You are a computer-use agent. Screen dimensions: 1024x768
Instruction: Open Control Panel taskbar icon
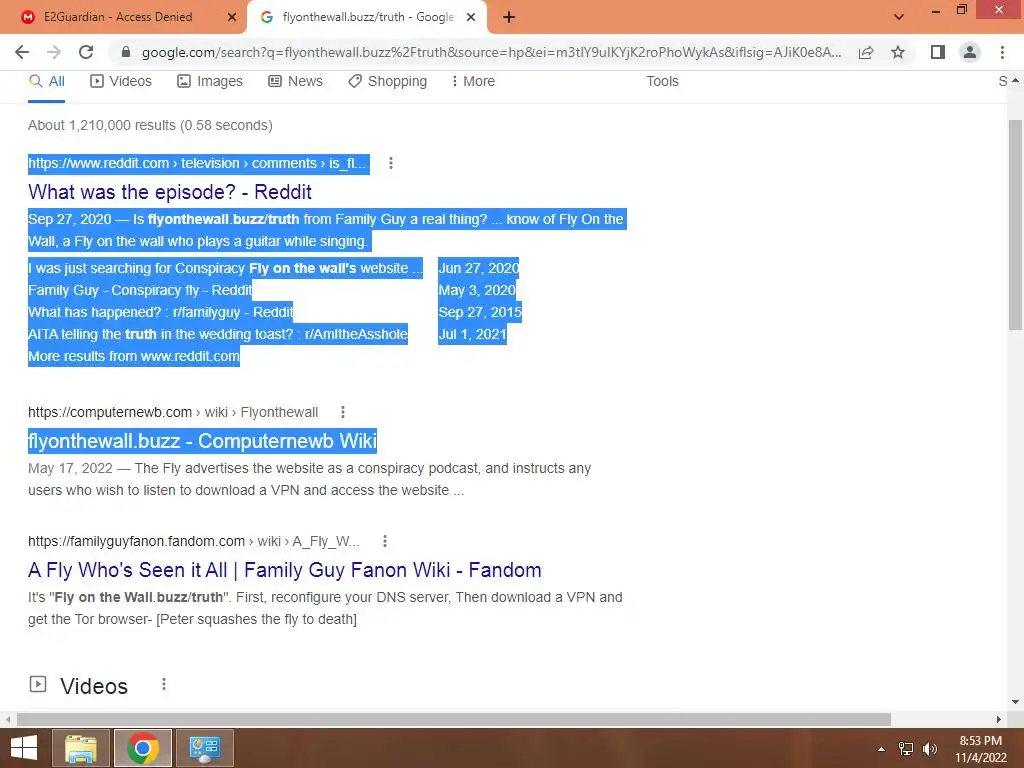(205, 748)
